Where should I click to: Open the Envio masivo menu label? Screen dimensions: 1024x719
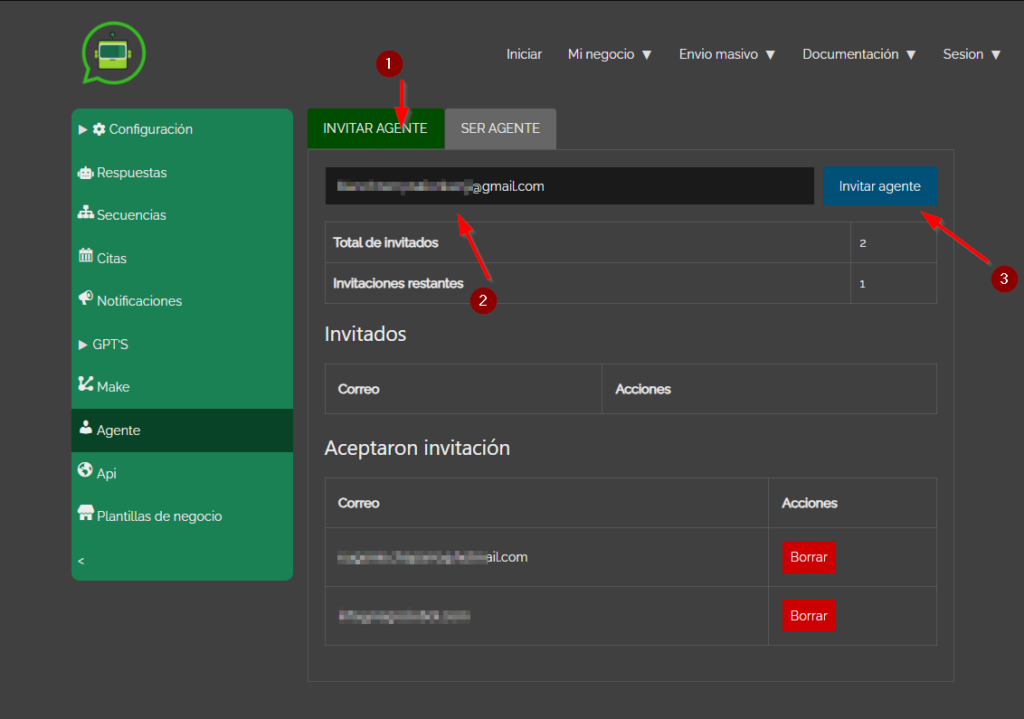pyautogui.click(x=718, y=54)
